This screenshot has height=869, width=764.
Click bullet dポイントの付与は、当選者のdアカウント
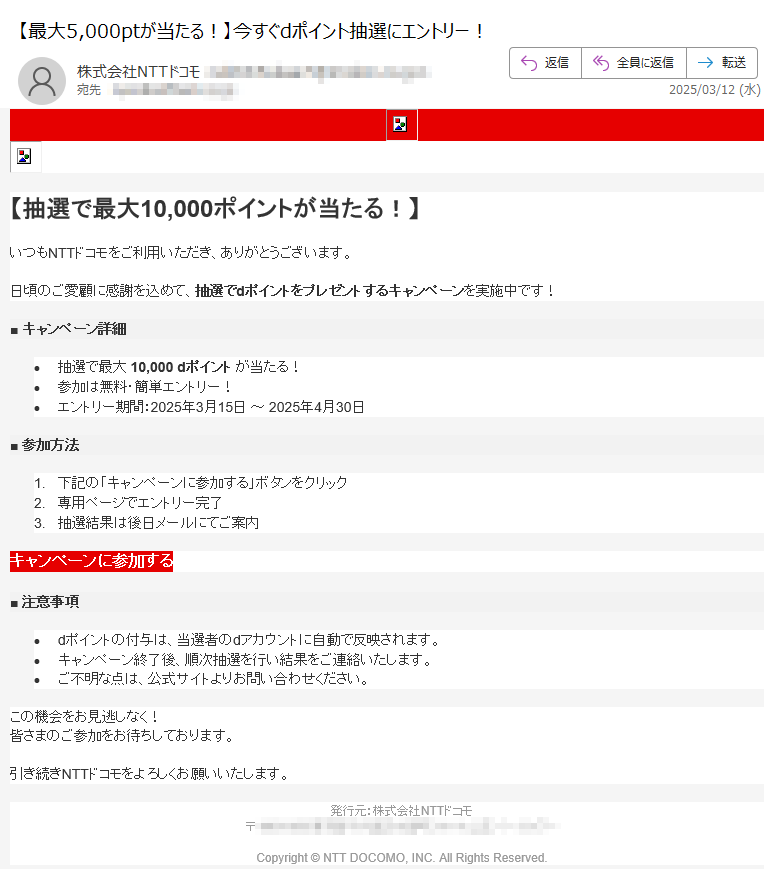pyautogui.click(x=249, y=640)
